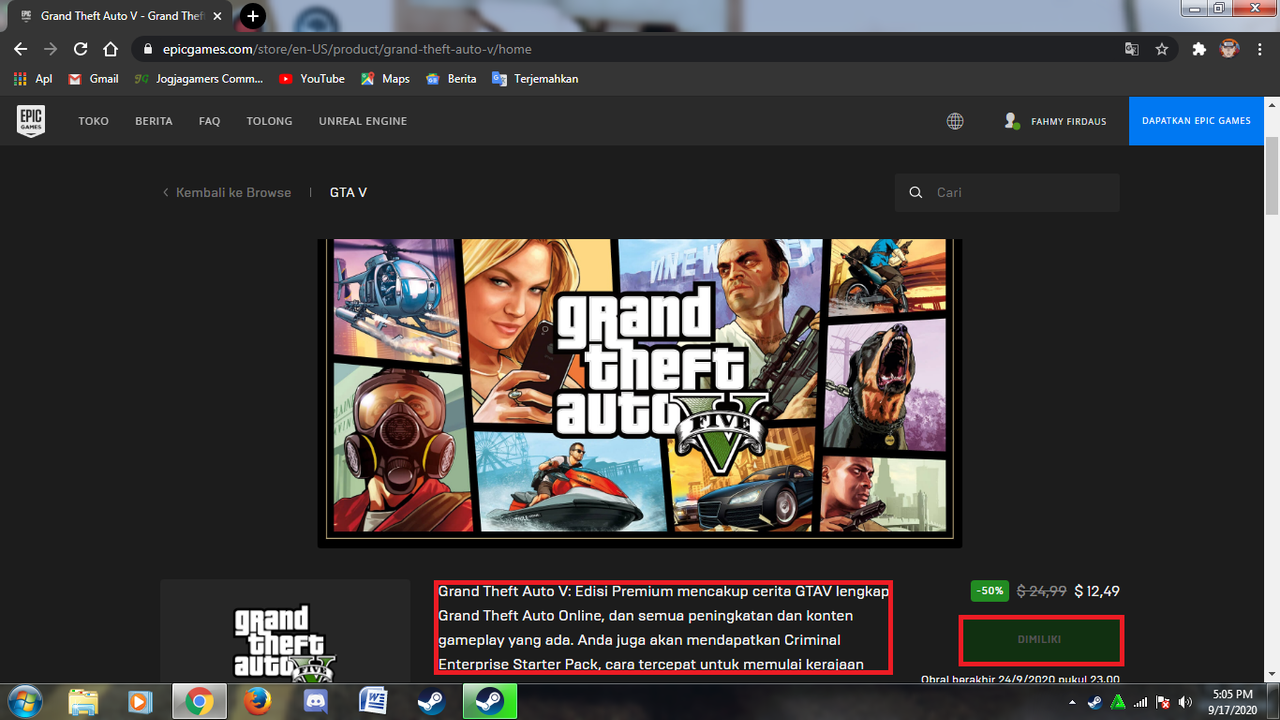This screenshot has height=720, width=1280.
Task: Click the DAPATKAN EPIC GAMES button
Action: [1196, 121]
